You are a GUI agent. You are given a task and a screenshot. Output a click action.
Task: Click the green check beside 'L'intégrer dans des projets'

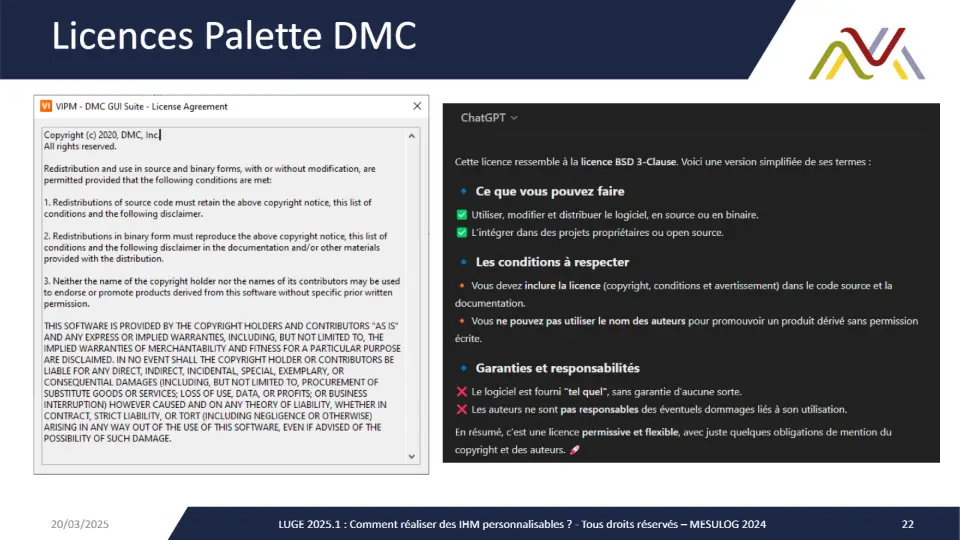(462, 233)
